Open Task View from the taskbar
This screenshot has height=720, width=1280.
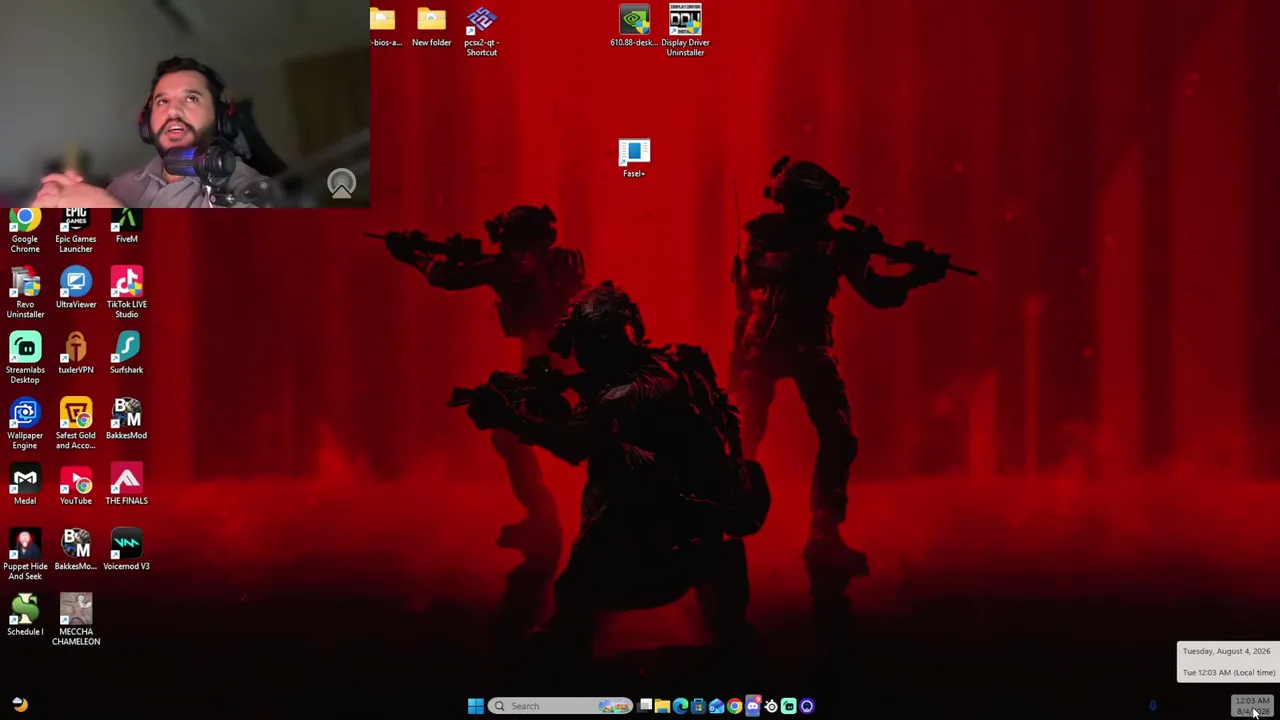[x=646, y=706]
